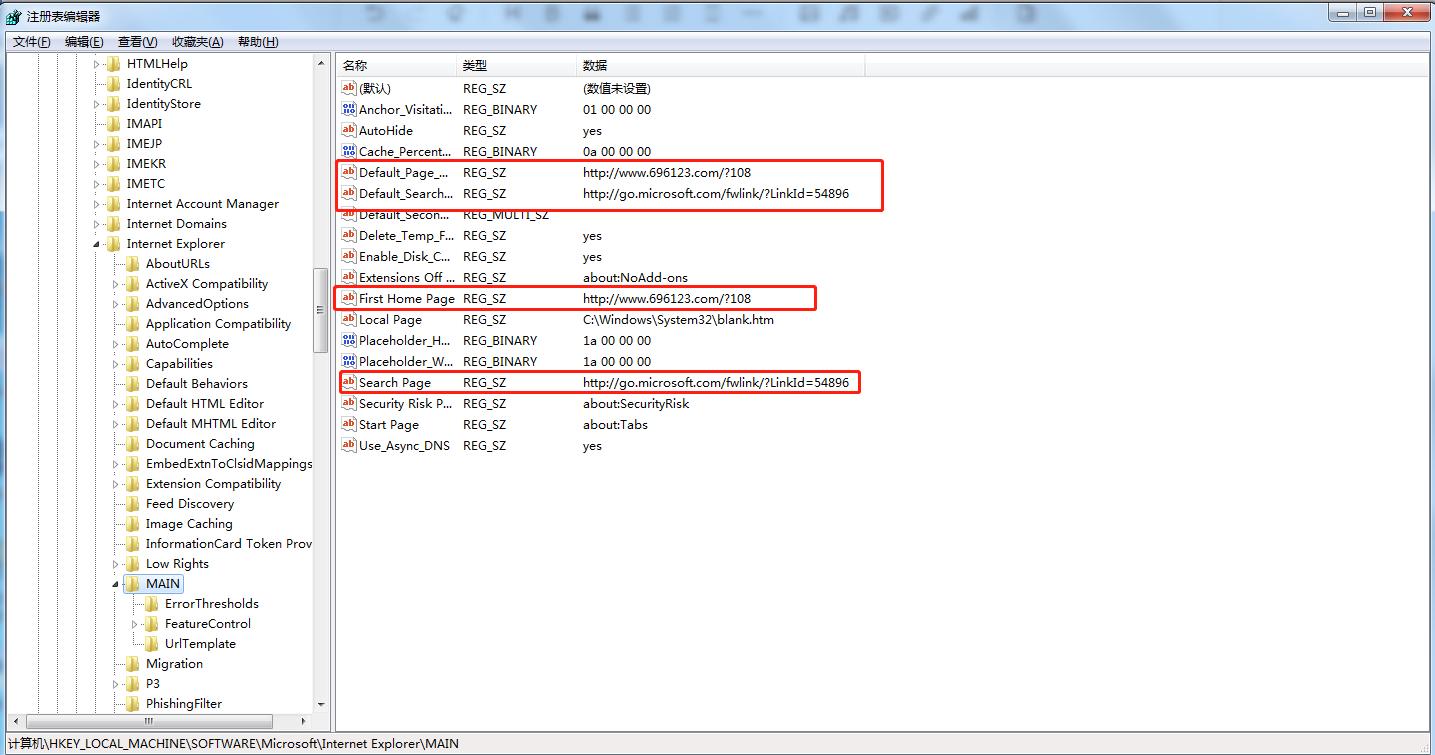The image size is (1435, 755).
Task: Select the ErrorThresholds folder icon
Action: pyautogui.click(x=151, y=603)
